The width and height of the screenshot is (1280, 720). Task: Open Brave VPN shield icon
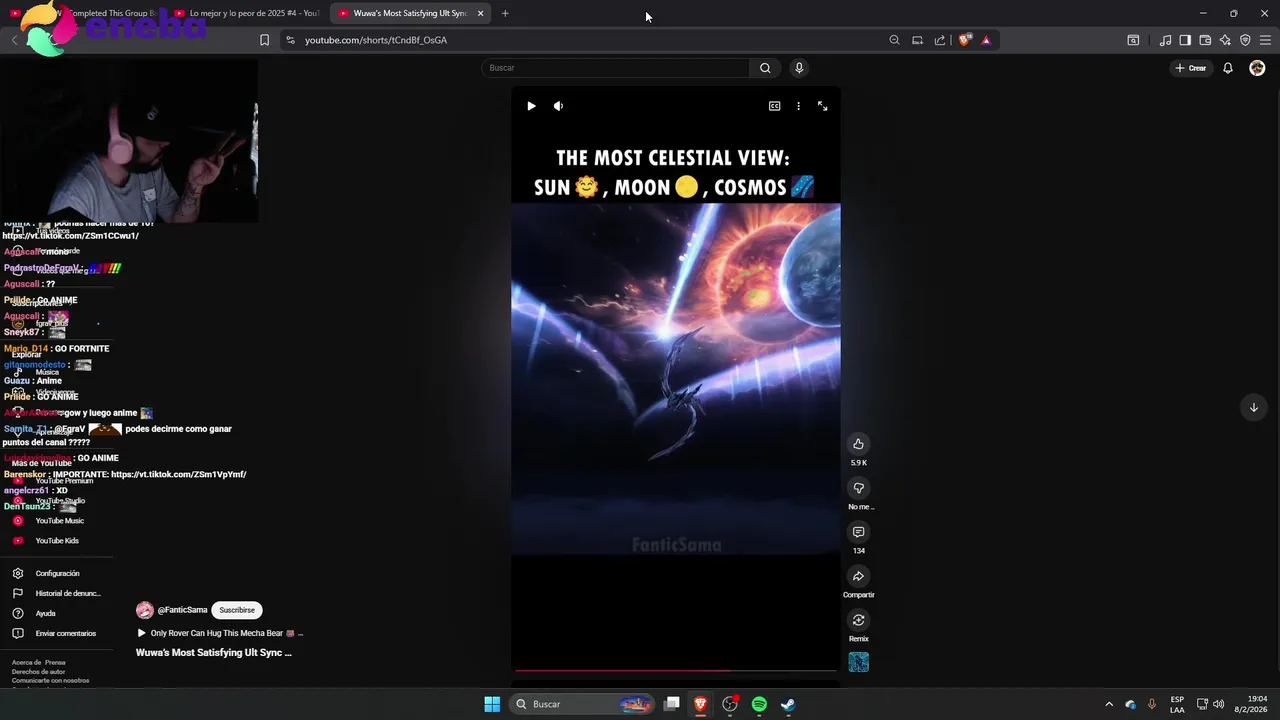pyautogui.click(x=1245, y=40)
